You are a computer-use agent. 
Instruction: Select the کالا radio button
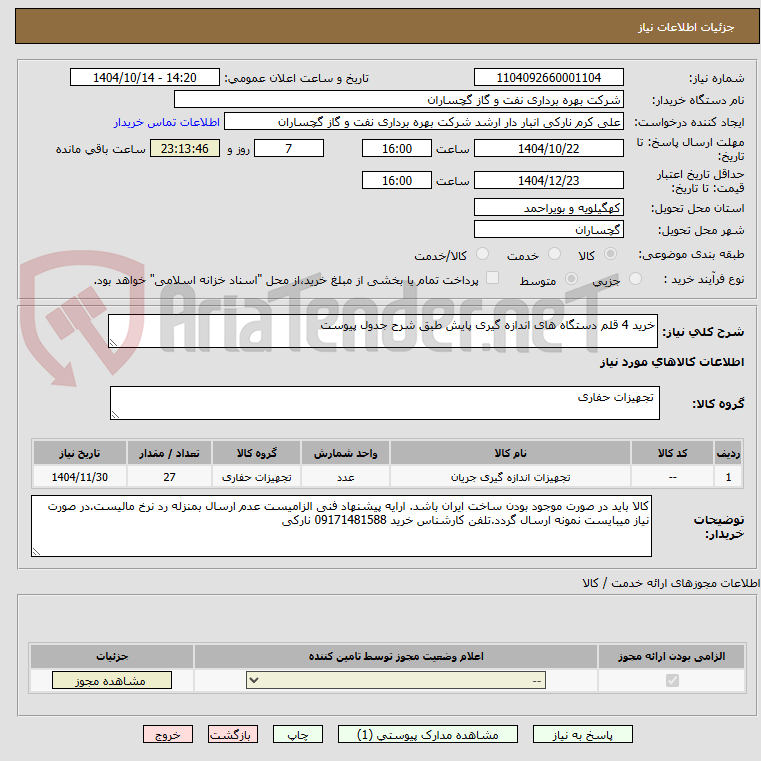coord(610,254)
